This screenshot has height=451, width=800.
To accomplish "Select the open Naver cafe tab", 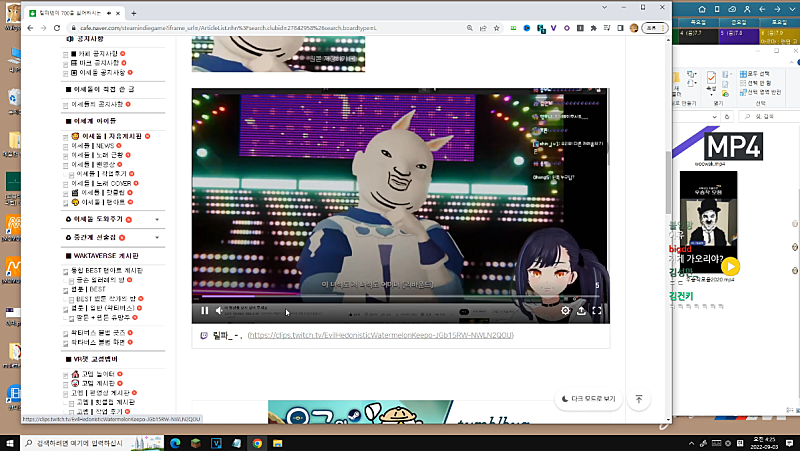I will (74, 13).
